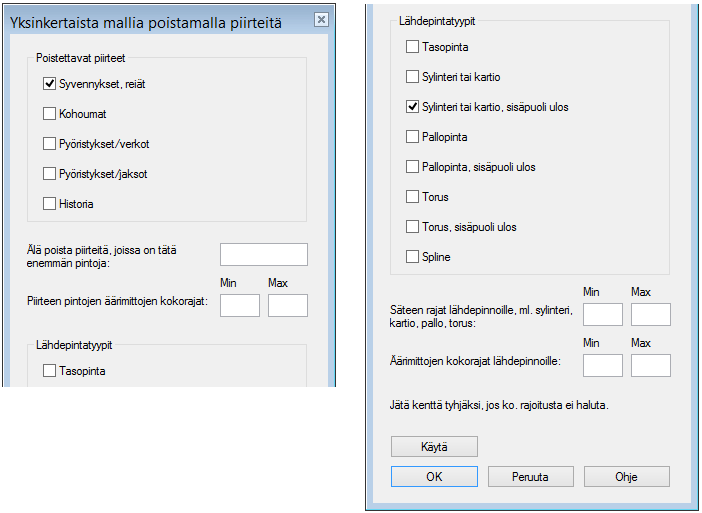The height and width of the screenshot is (513, 702).
Task: Open help with Ohje button
Action: [626, 477]
